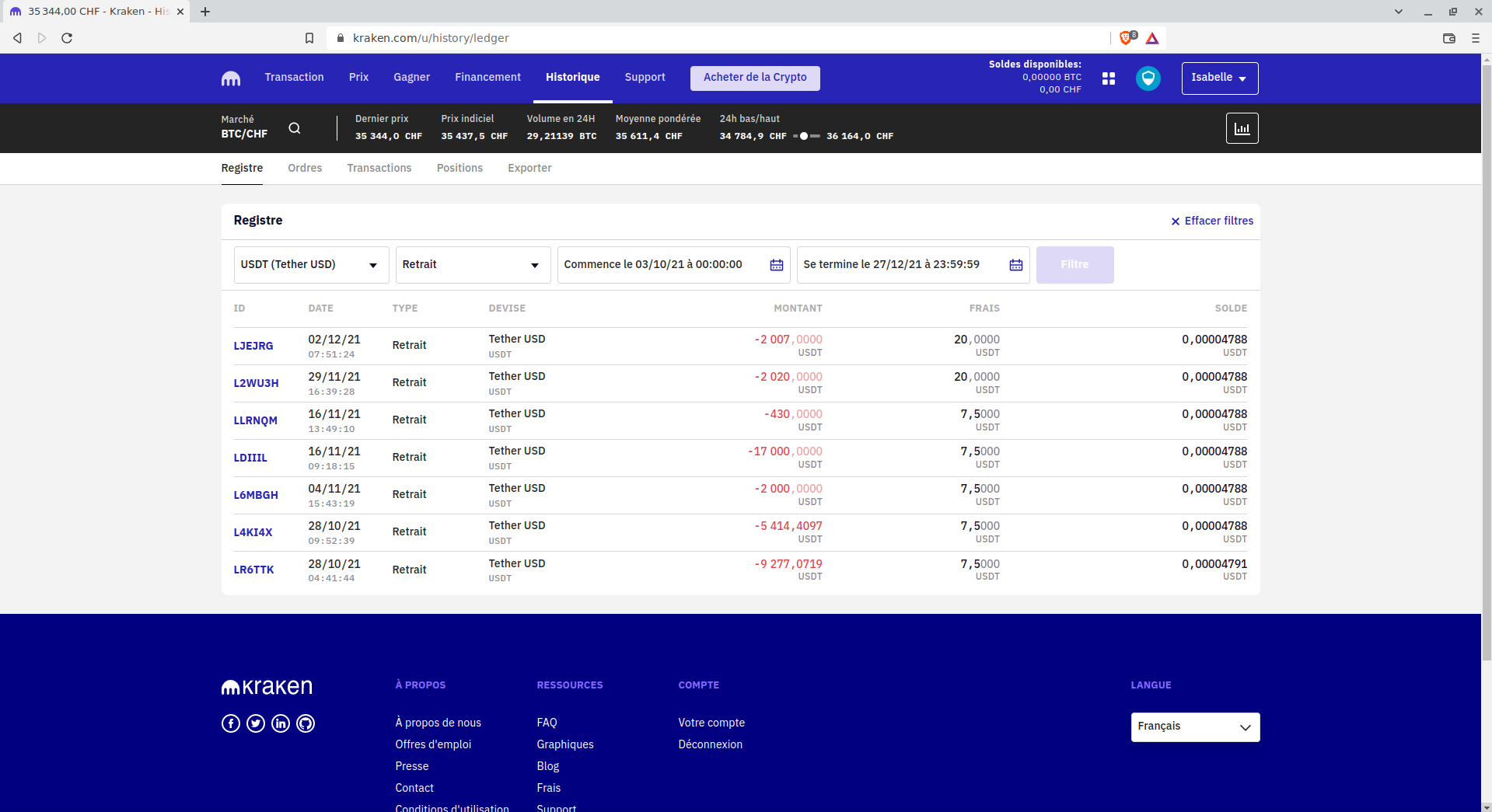Click the Kraken logo in the navigation bar
This screenshot has width=1492, height=812.
(231, 78)
